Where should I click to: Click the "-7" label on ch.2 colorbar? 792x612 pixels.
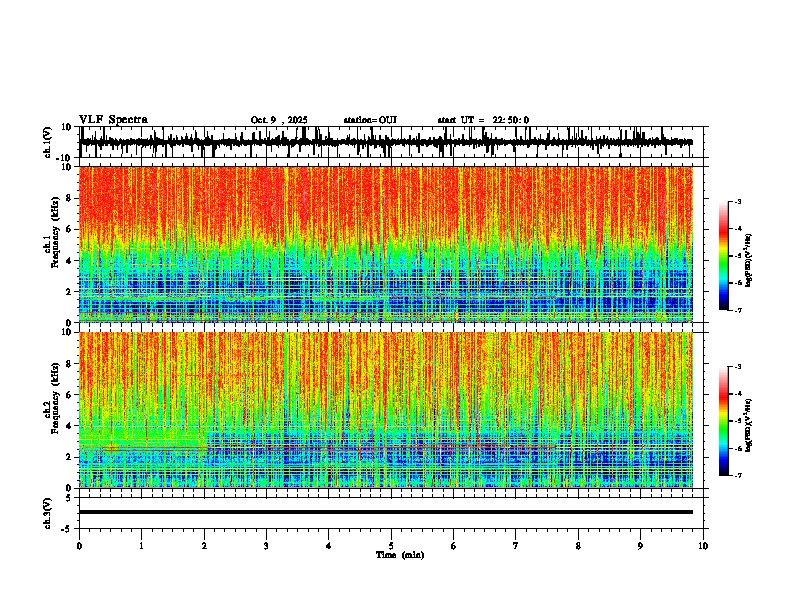pyautogui.click(x=737, y=475)
